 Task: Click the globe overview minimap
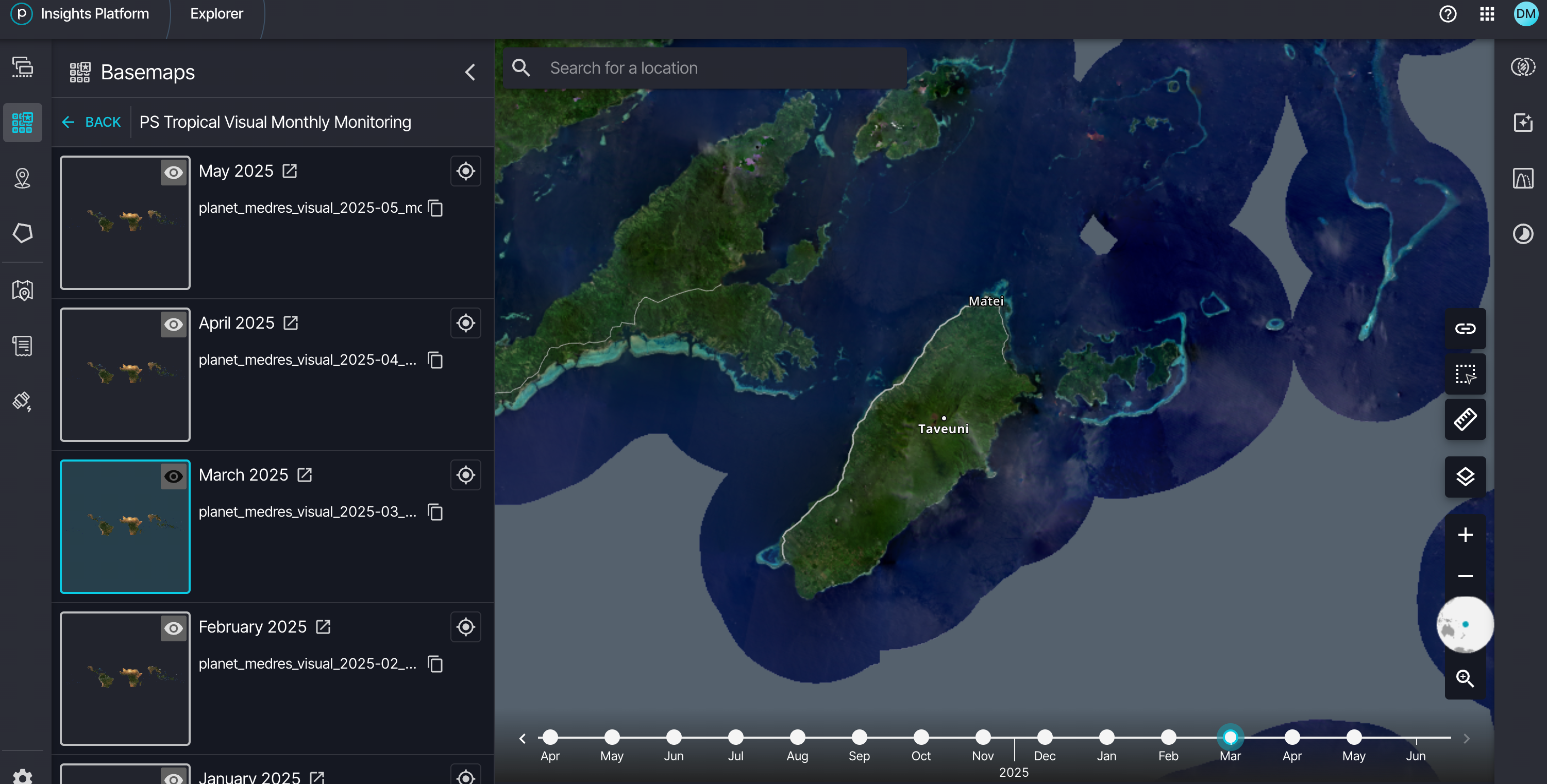(x=1465, y=625)
